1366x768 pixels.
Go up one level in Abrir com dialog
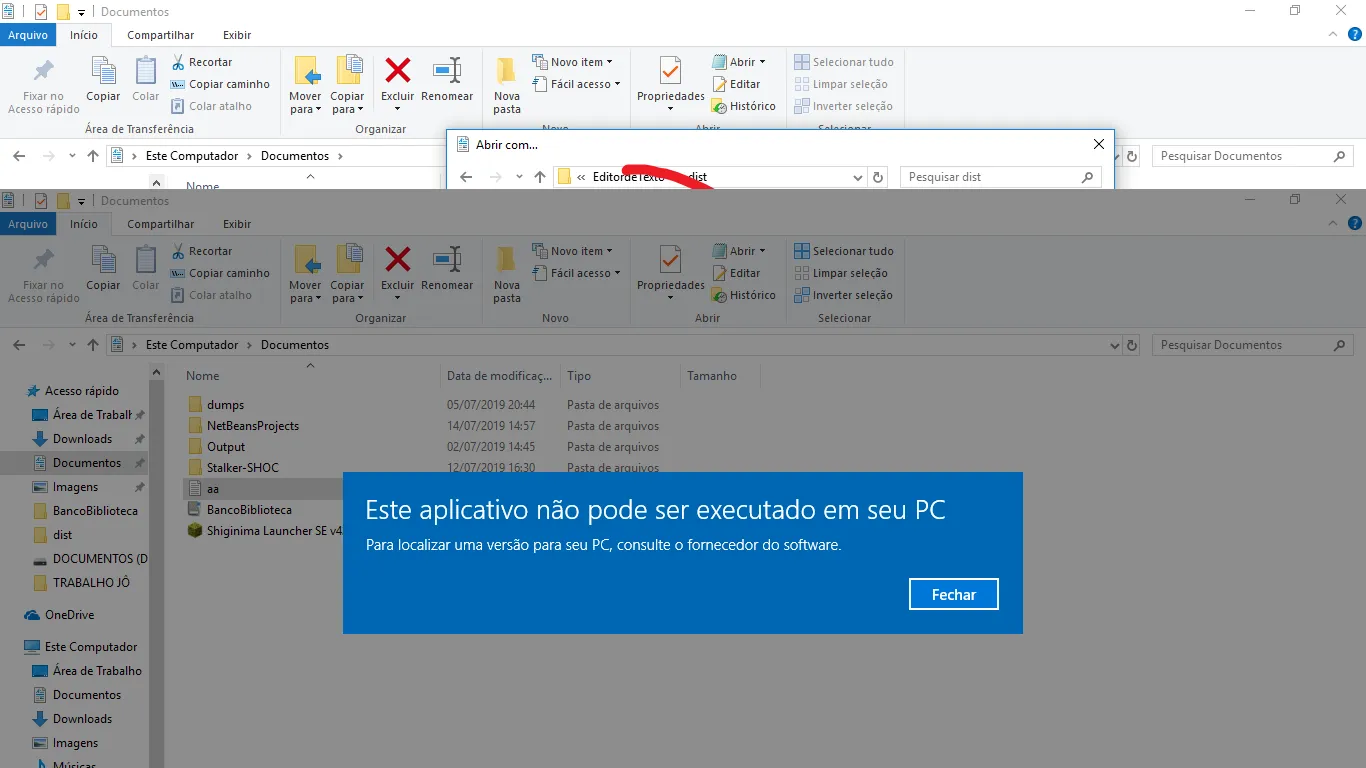pyautogui.click(x=540, y=177)
